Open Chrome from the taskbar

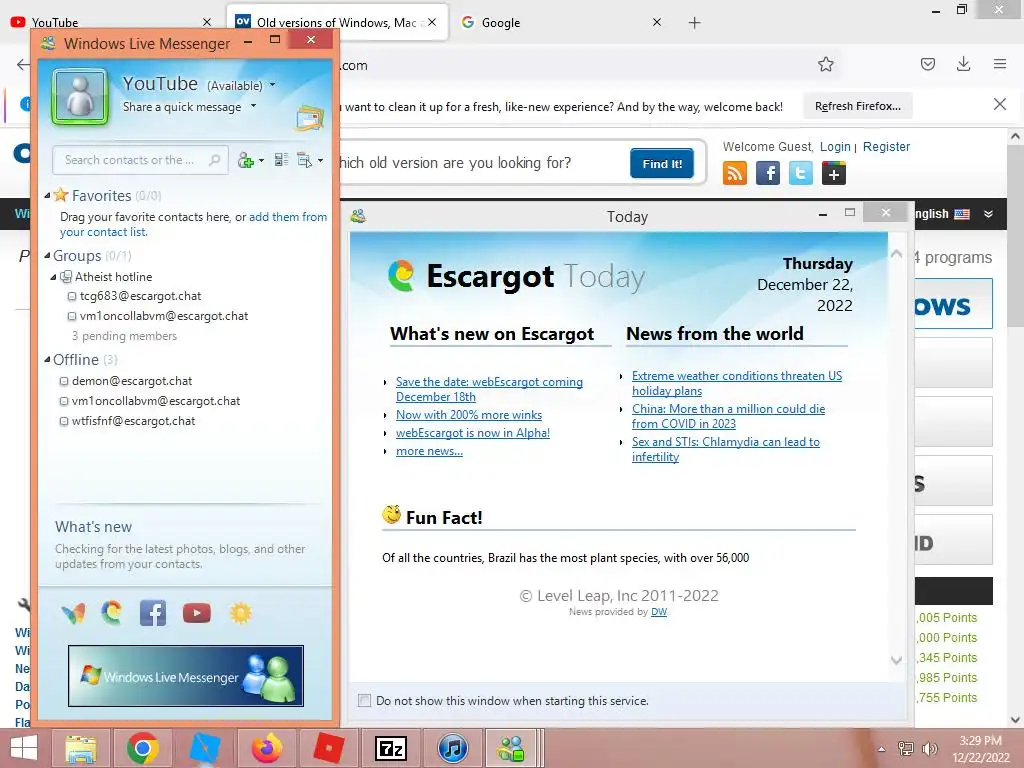(x=143, y=748)
